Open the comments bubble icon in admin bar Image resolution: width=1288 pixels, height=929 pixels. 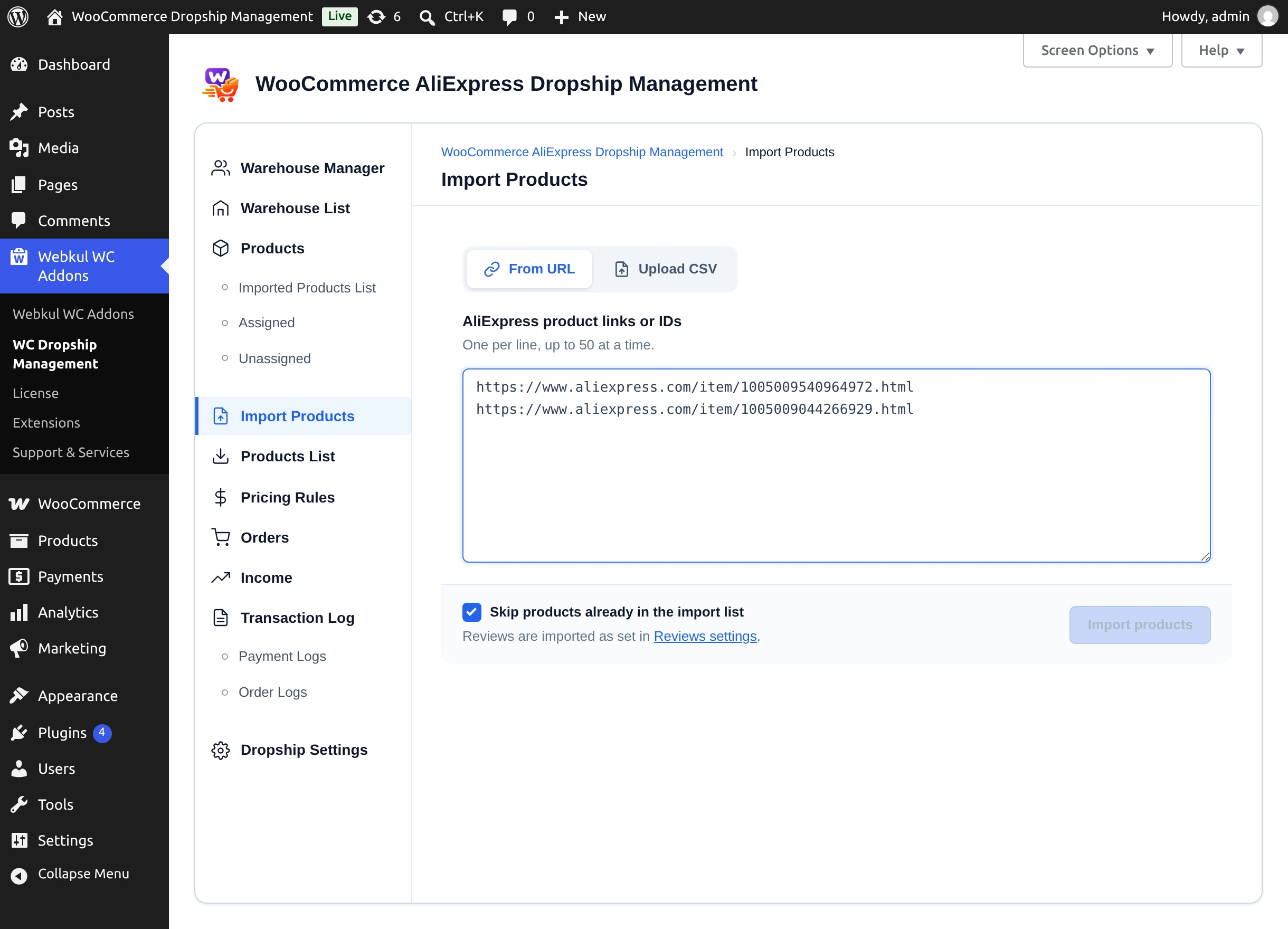click(509, 17)
